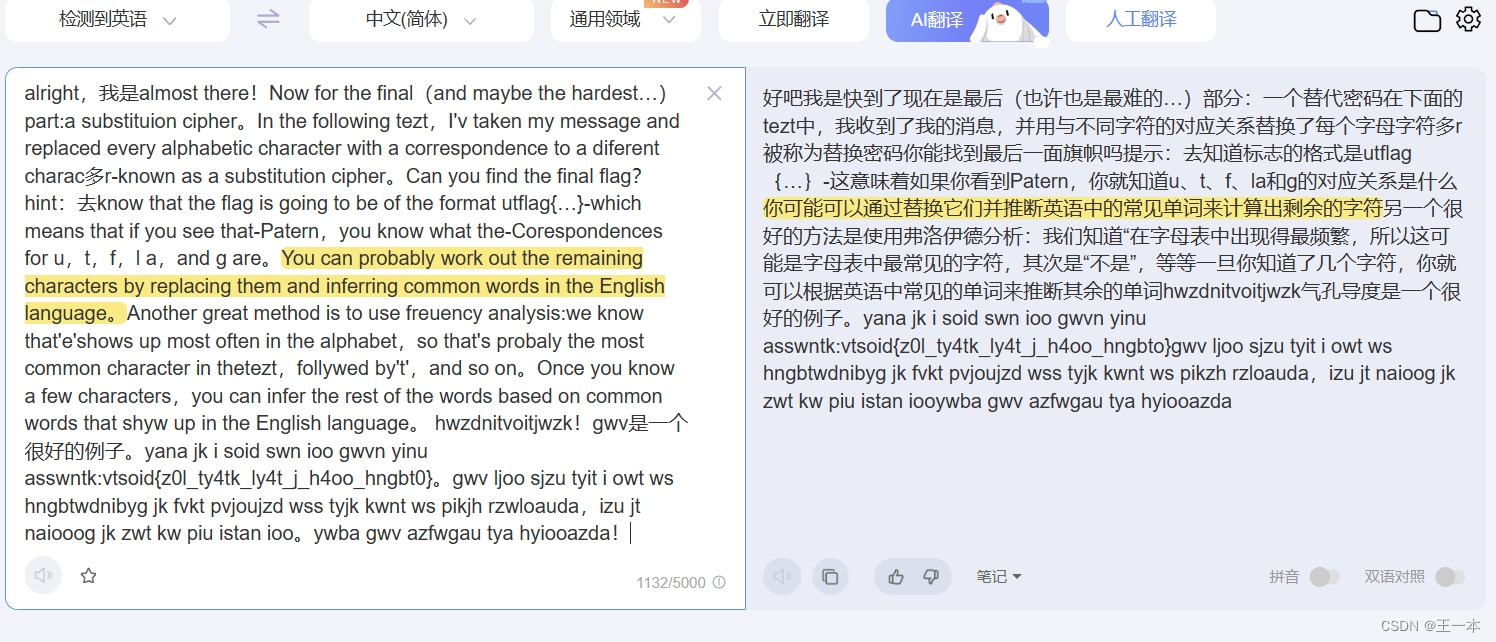Open the 笔记 notes dropdown
This screenshot has height=642, width=1496.
click(999, 576)
